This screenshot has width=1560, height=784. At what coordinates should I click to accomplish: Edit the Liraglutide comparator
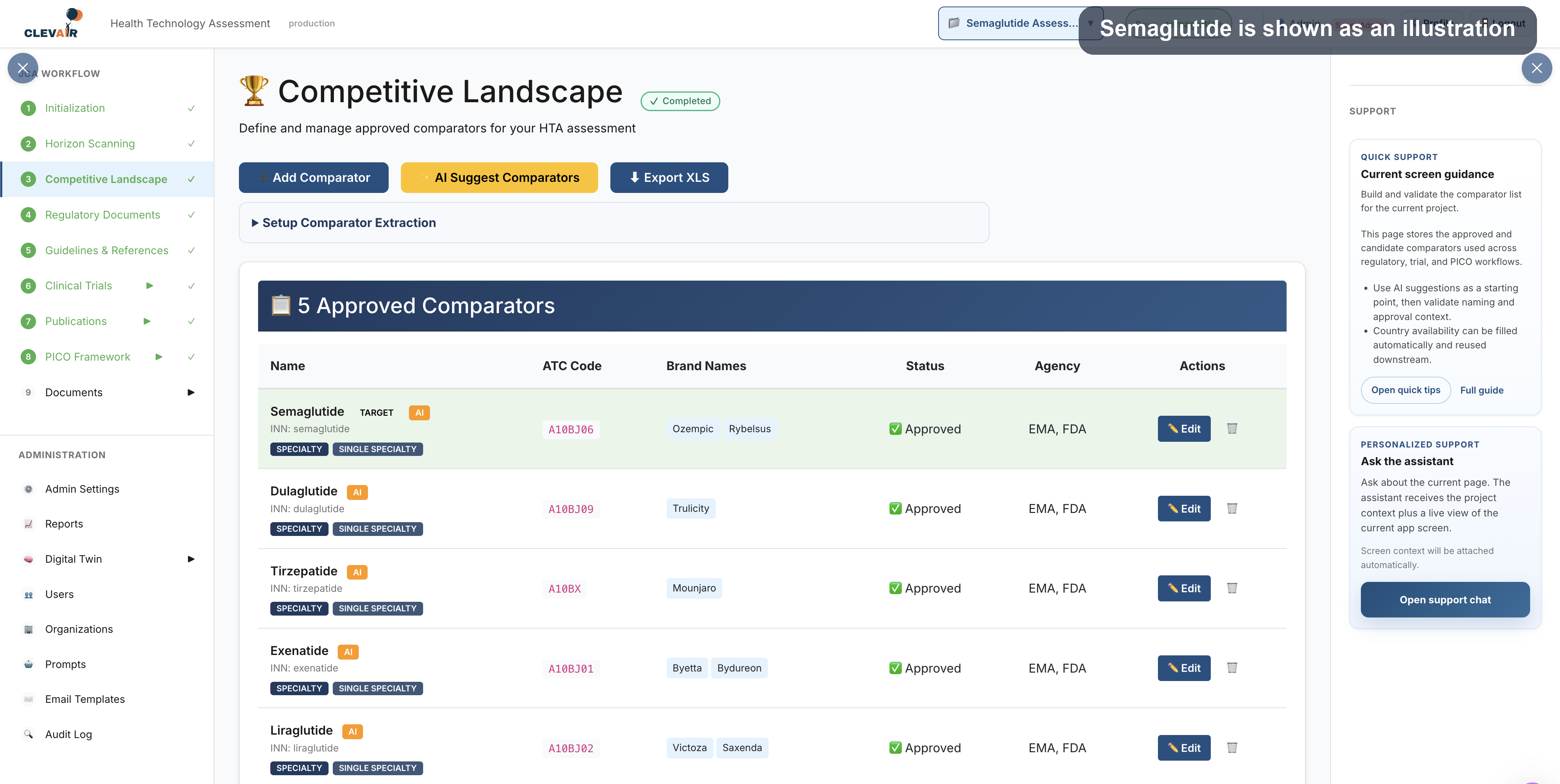[x=1184, y=748]
